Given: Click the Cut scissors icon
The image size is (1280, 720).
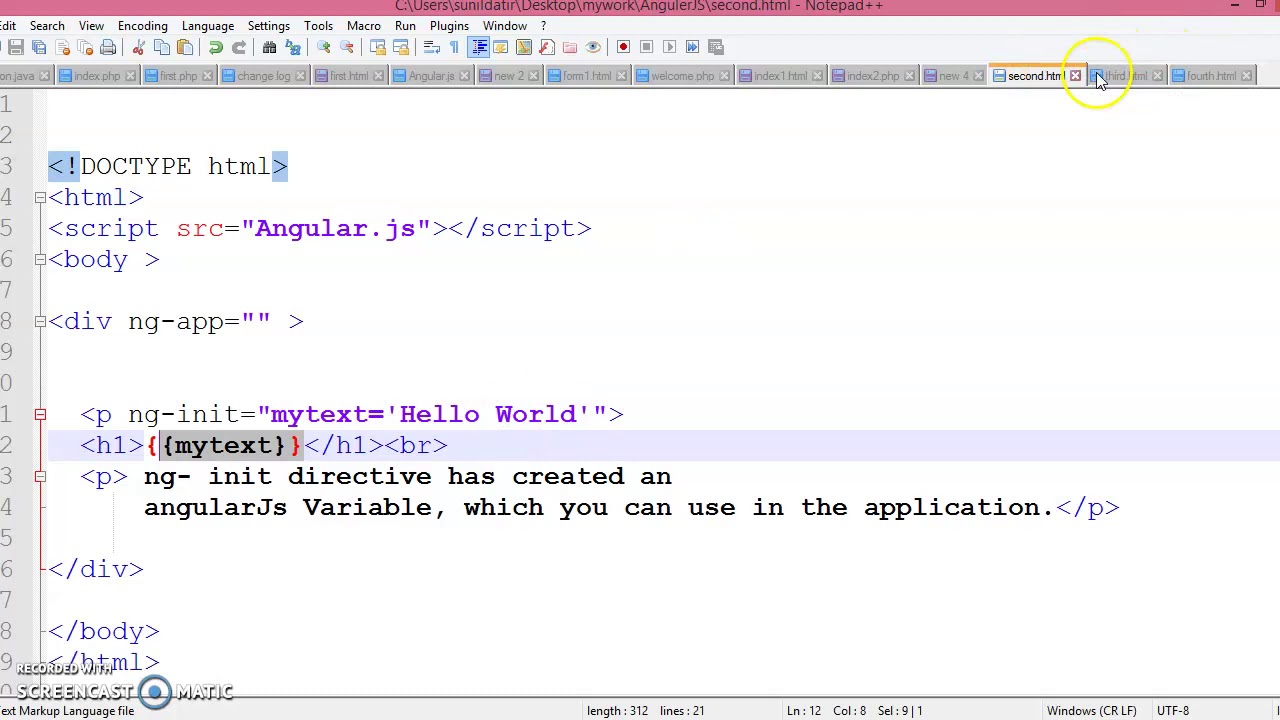Looking at the screenshot, I should [138, 47].
